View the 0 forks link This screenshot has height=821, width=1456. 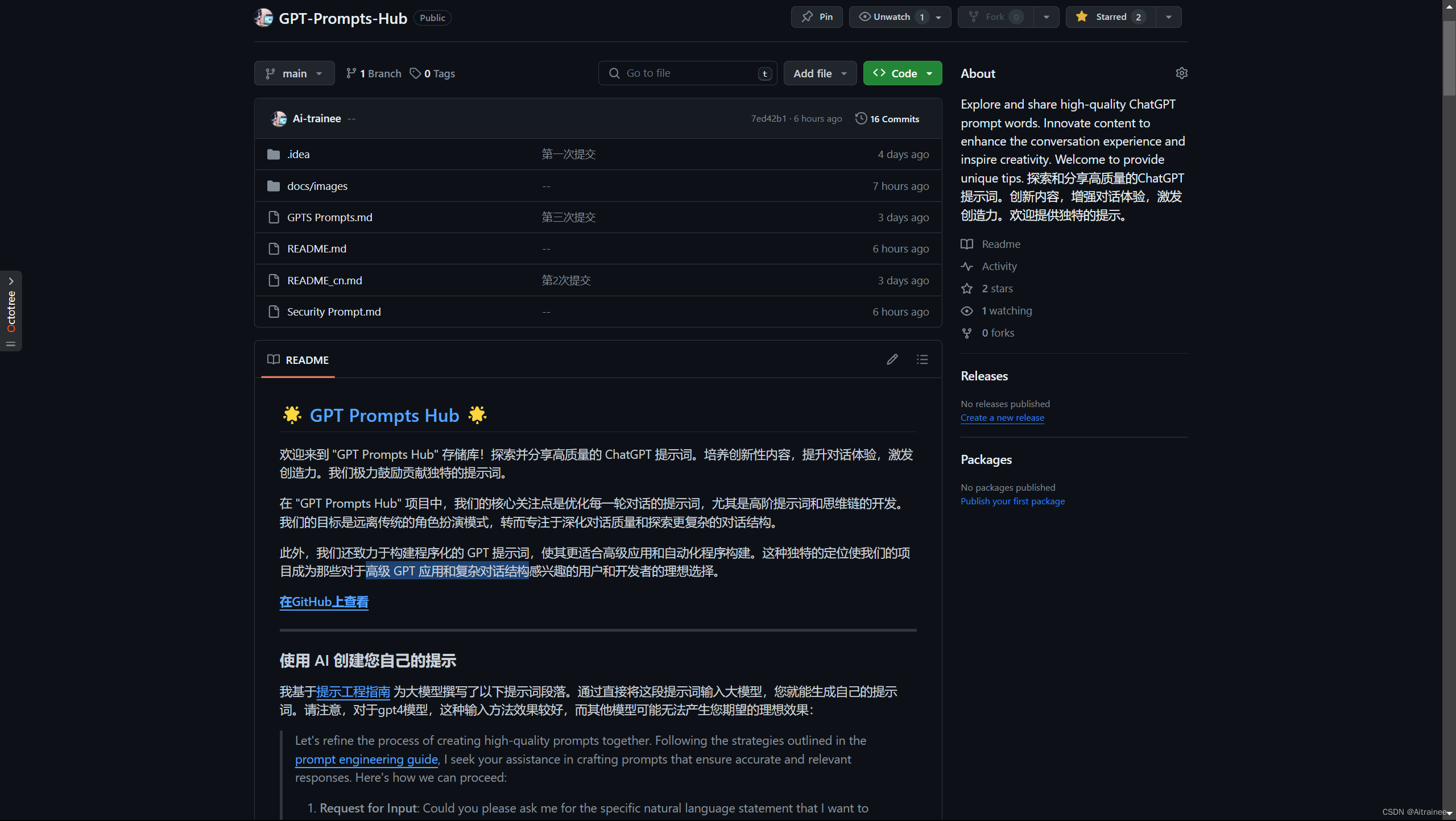pyautogui.click(x=998, y=333)
